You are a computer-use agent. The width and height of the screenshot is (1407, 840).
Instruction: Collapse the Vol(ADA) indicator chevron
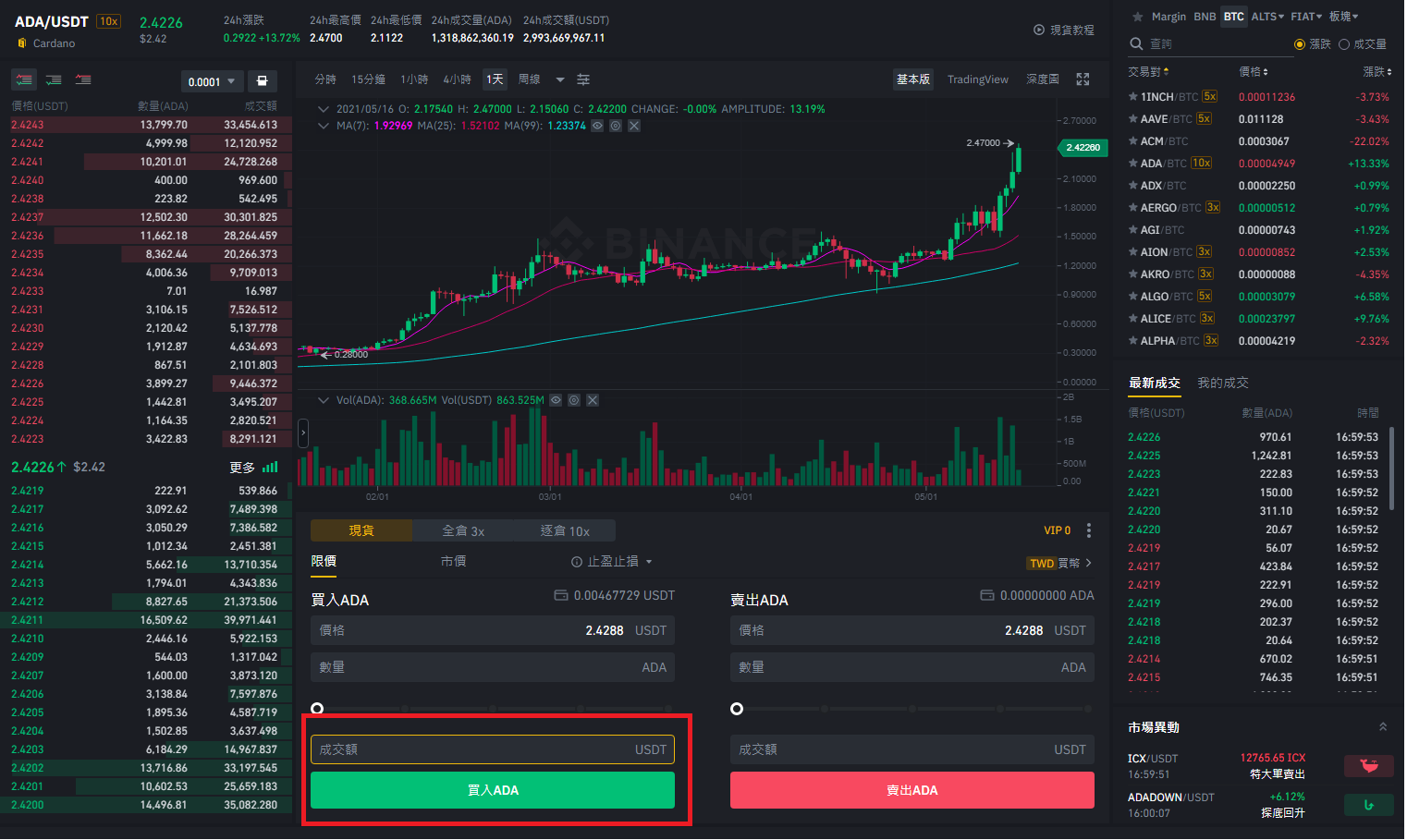click(x=324, y=400)
